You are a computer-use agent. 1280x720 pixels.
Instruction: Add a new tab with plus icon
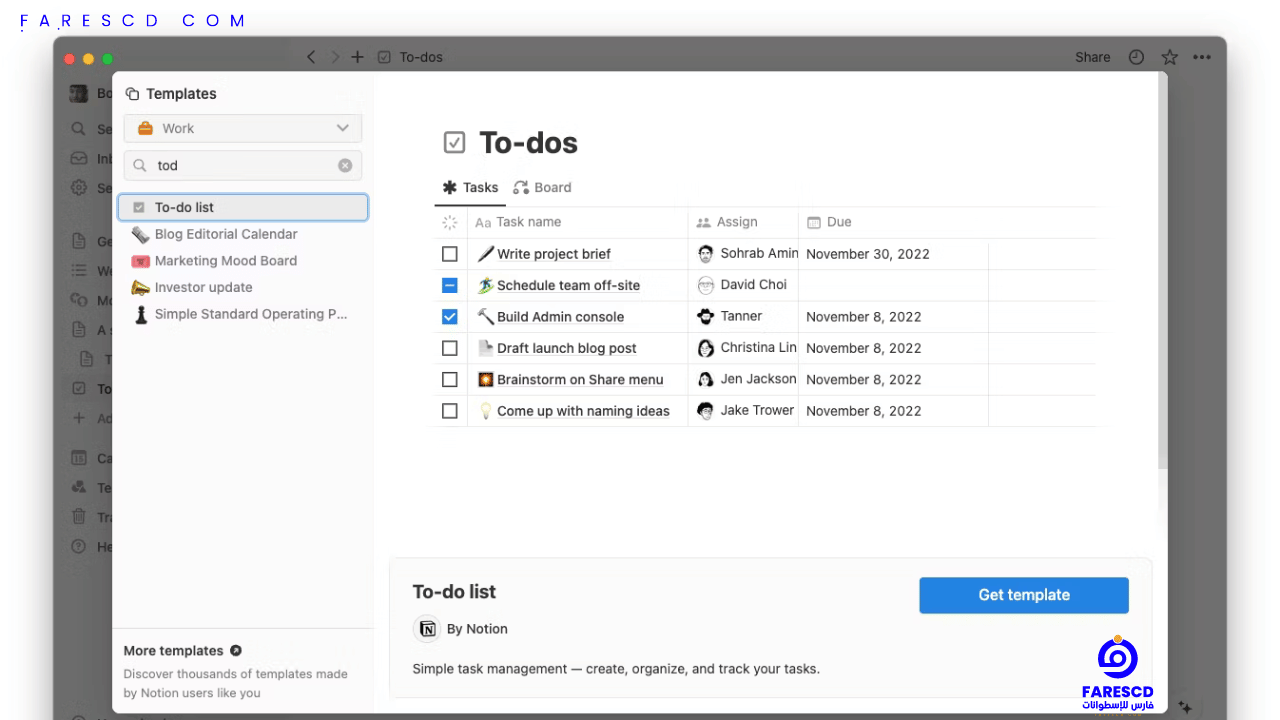click(x=357, y=57)
